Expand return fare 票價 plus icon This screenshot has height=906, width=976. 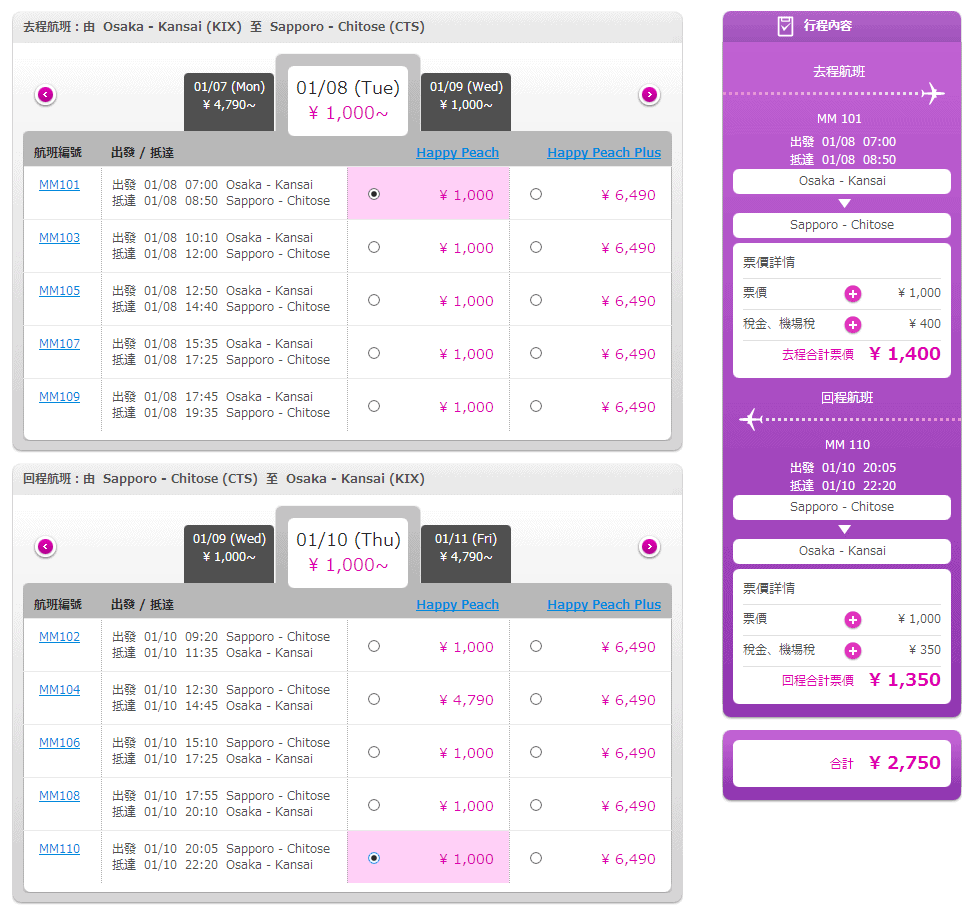tap(853, 619)
